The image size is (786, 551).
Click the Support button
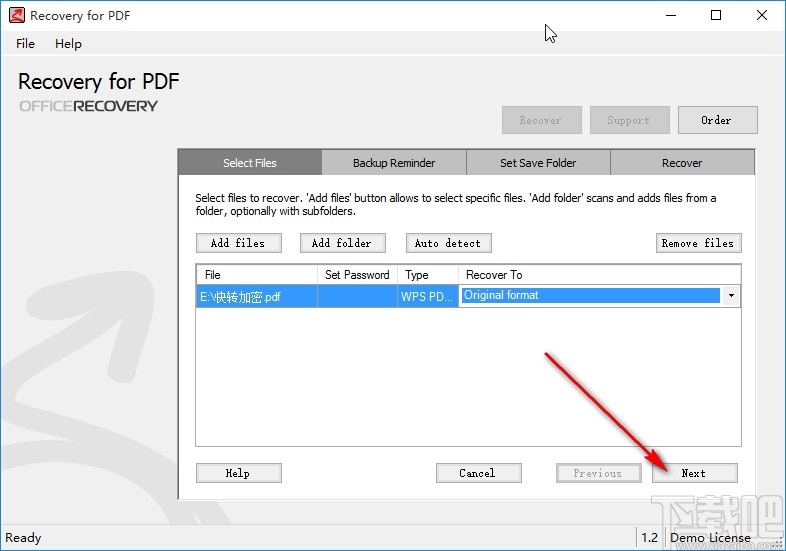coord(629,120)
